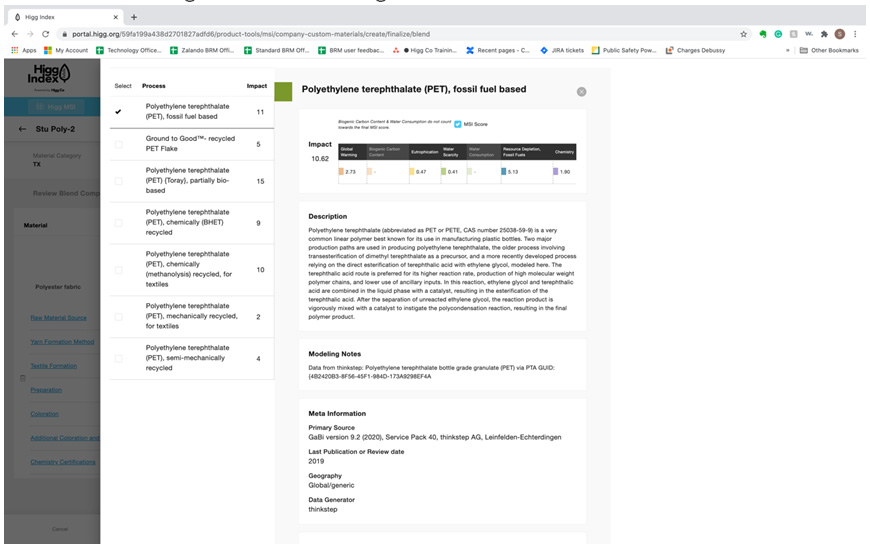This screenshot has width=870, height=550.
Task: Open Chrome's three-dot menu
Action: [x=855, y=34]
